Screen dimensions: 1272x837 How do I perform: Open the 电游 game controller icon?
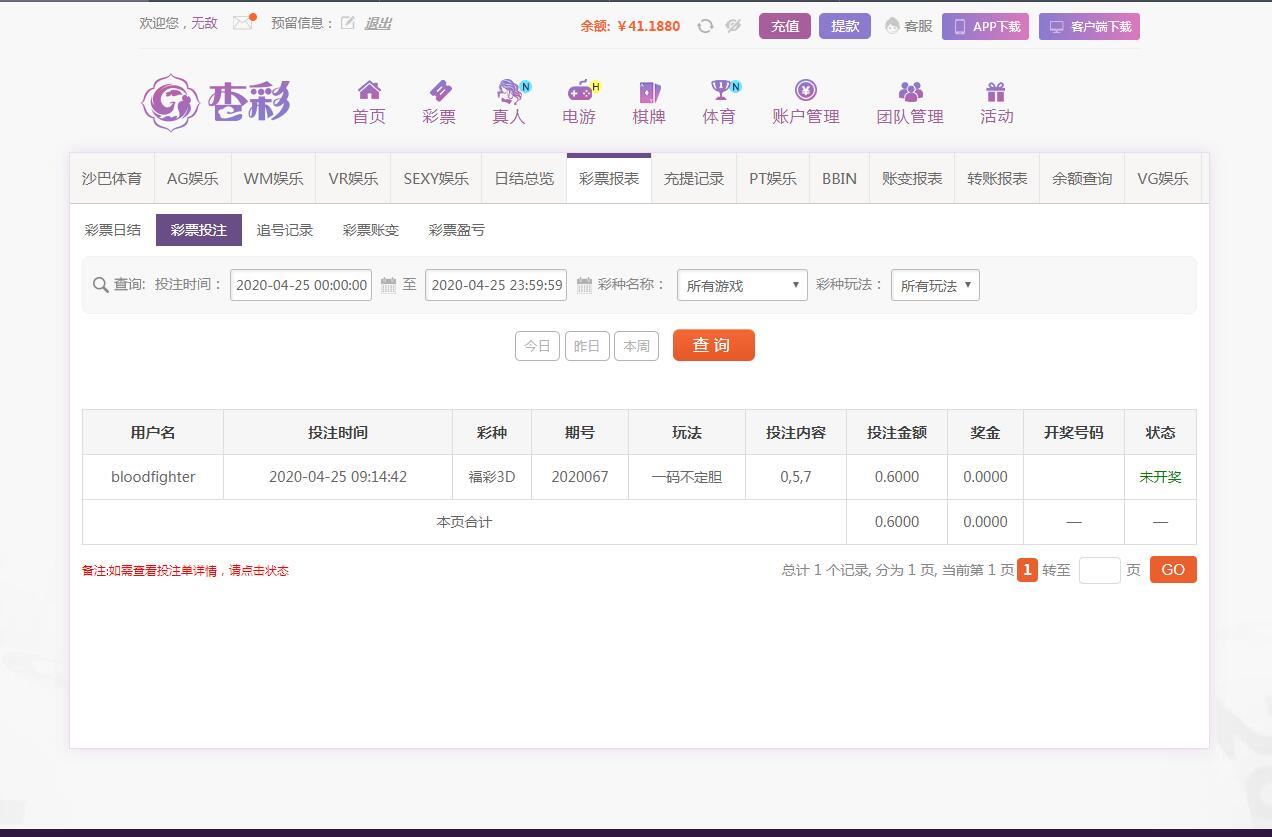pos(579,92)
